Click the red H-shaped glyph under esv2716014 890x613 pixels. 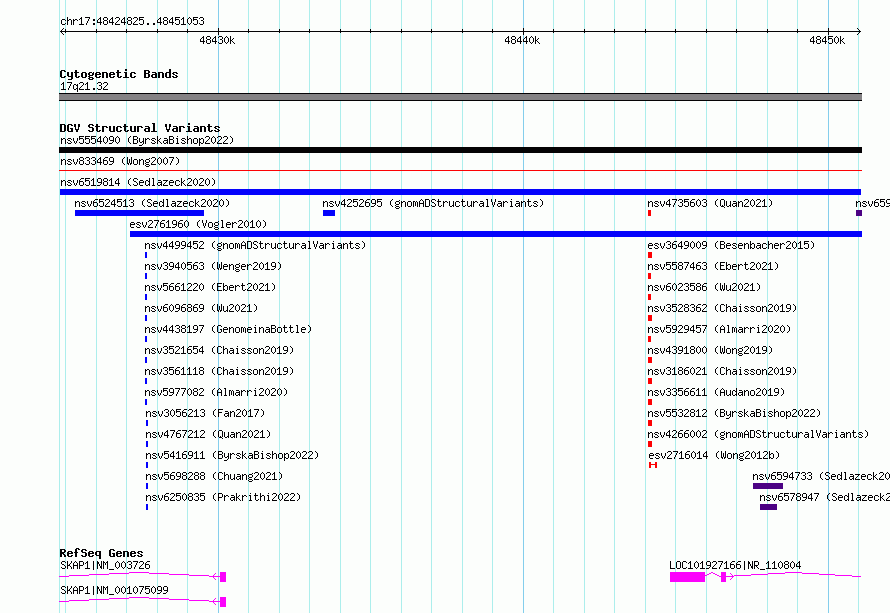pyautogui.click(x=653, y=465)
